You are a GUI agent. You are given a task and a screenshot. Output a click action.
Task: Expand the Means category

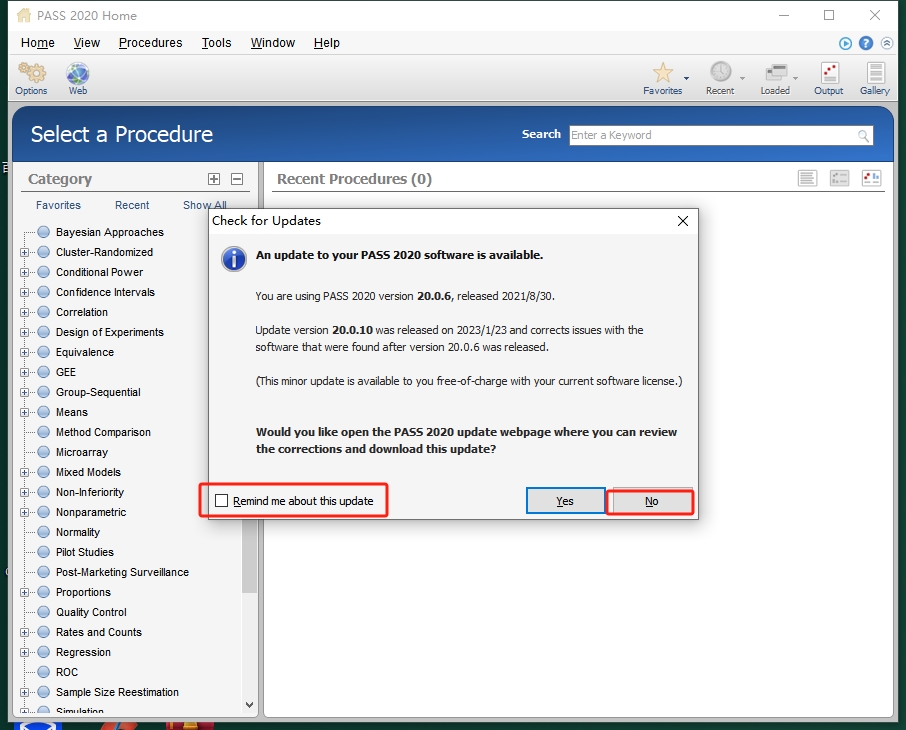[x=24, y=412]
